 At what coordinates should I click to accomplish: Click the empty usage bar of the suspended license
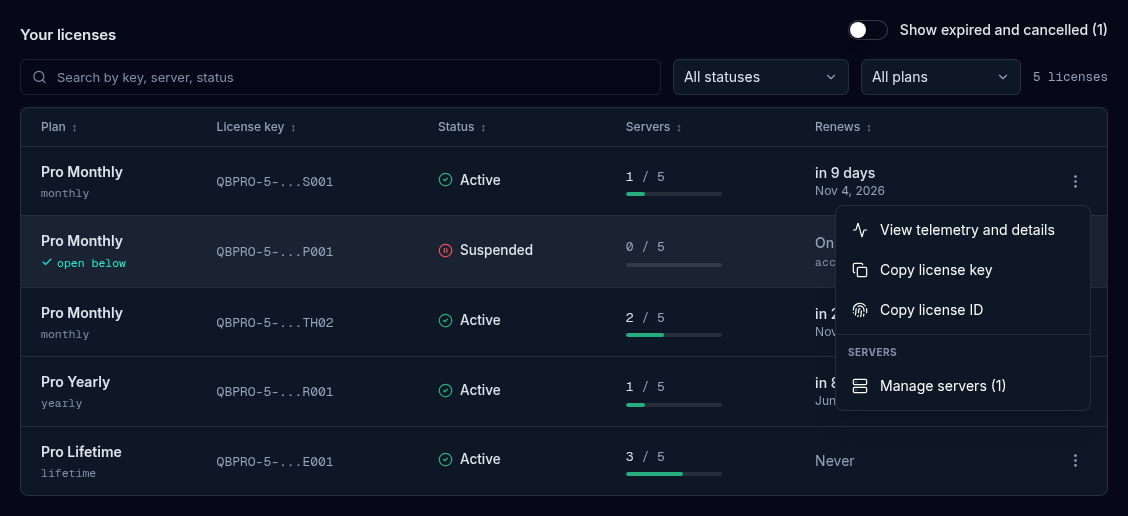click(673, 265)
